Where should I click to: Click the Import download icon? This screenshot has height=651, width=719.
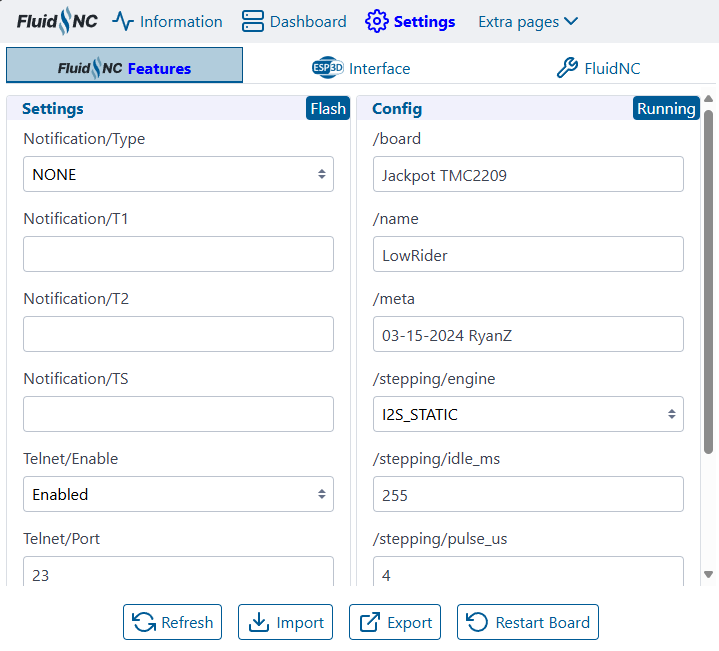259,622
